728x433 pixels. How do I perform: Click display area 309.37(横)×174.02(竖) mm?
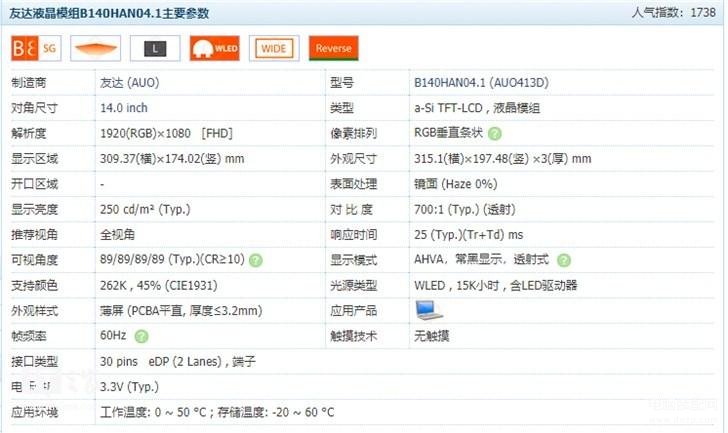[x=172, y=159]
